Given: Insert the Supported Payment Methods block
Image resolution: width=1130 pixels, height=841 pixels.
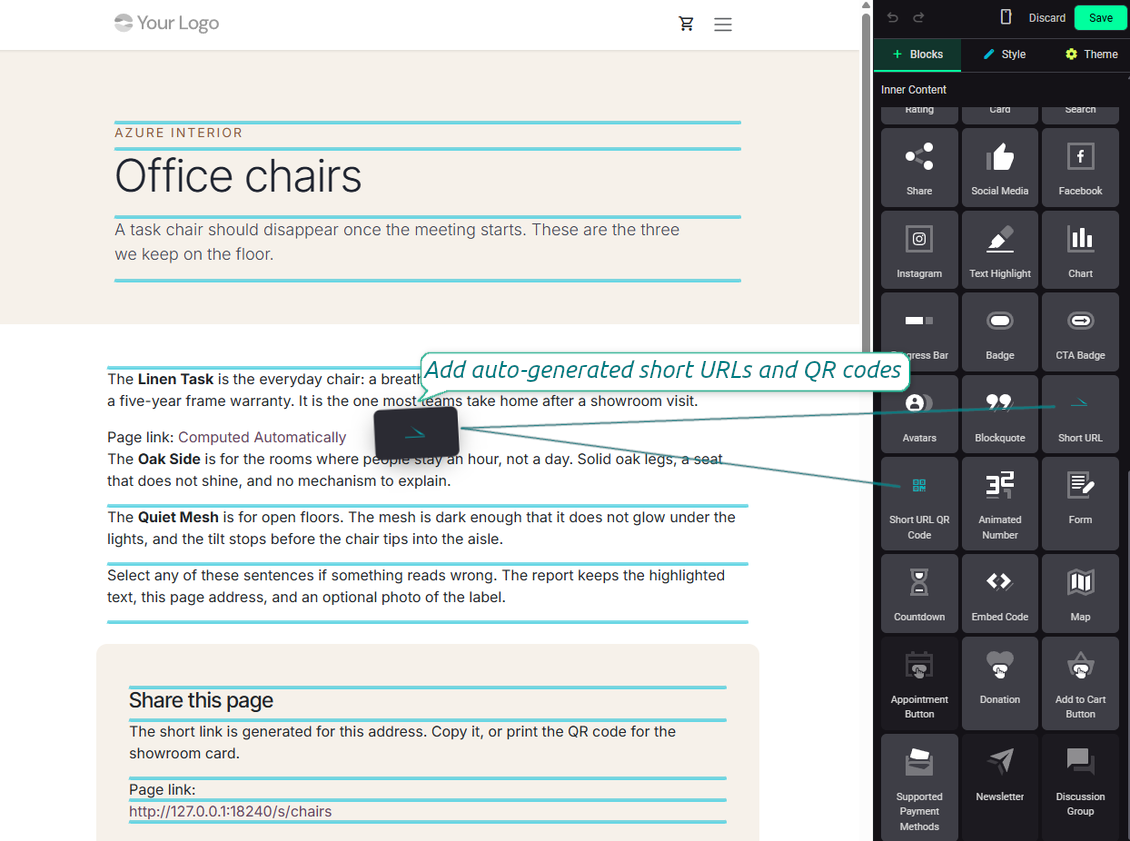Looking at the screenshot, I should point(919,788).
